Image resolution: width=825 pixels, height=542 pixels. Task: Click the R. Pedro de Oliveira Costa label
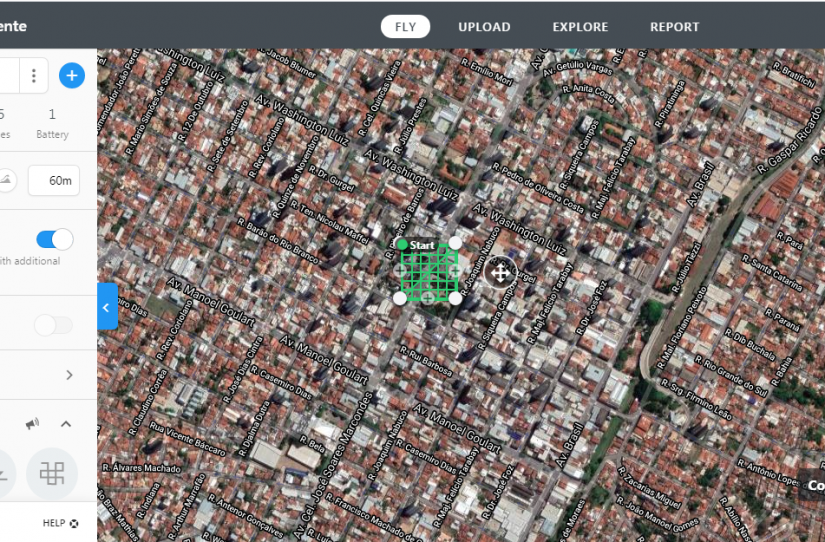[538, 188]
